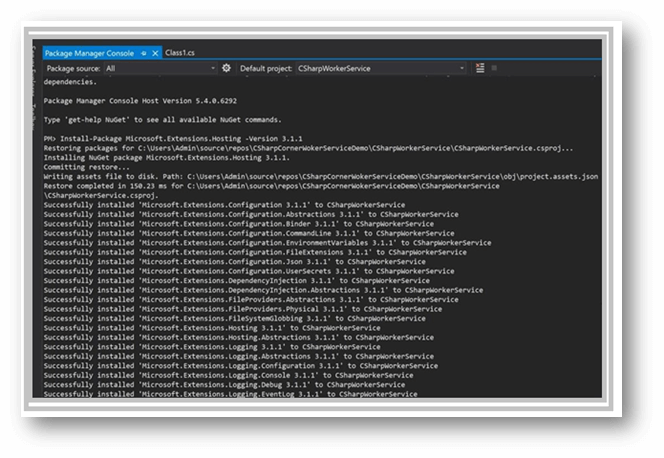Screen dimensions: 664x458
Task: Click the stop command execution icon
Action: point(494,68)
